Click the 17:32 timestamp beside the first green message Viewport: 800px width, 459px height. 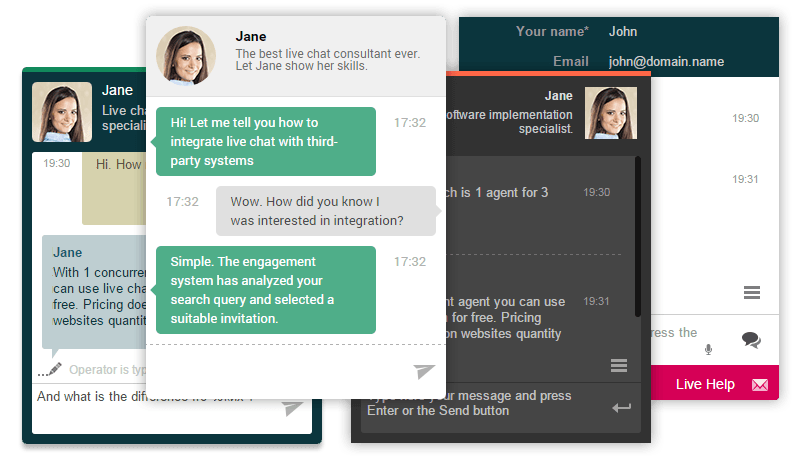point(409,123)
